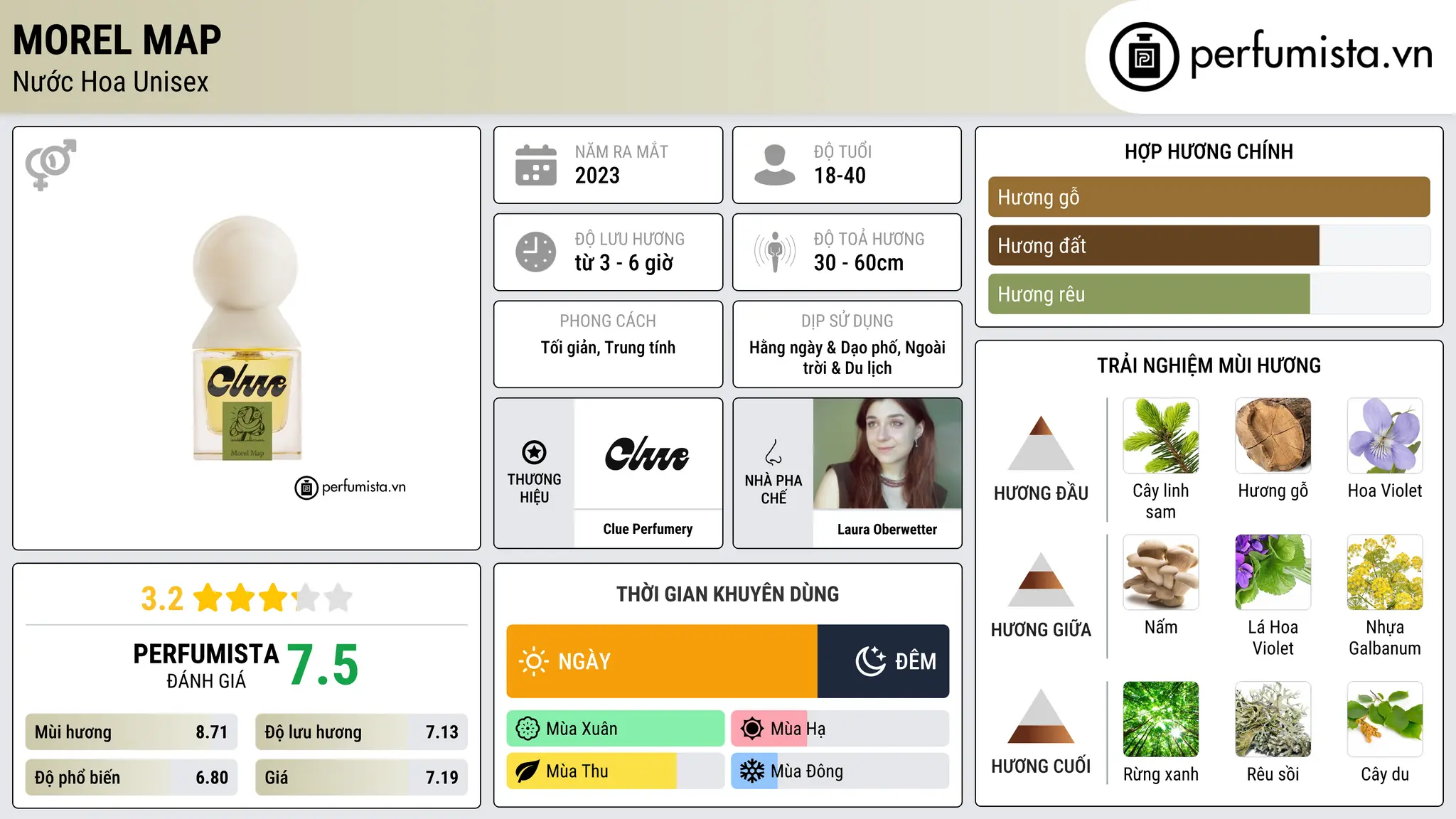Click the release year 2023 value
This screenshot has height=819, width=1456.
(x=597, y=176)
